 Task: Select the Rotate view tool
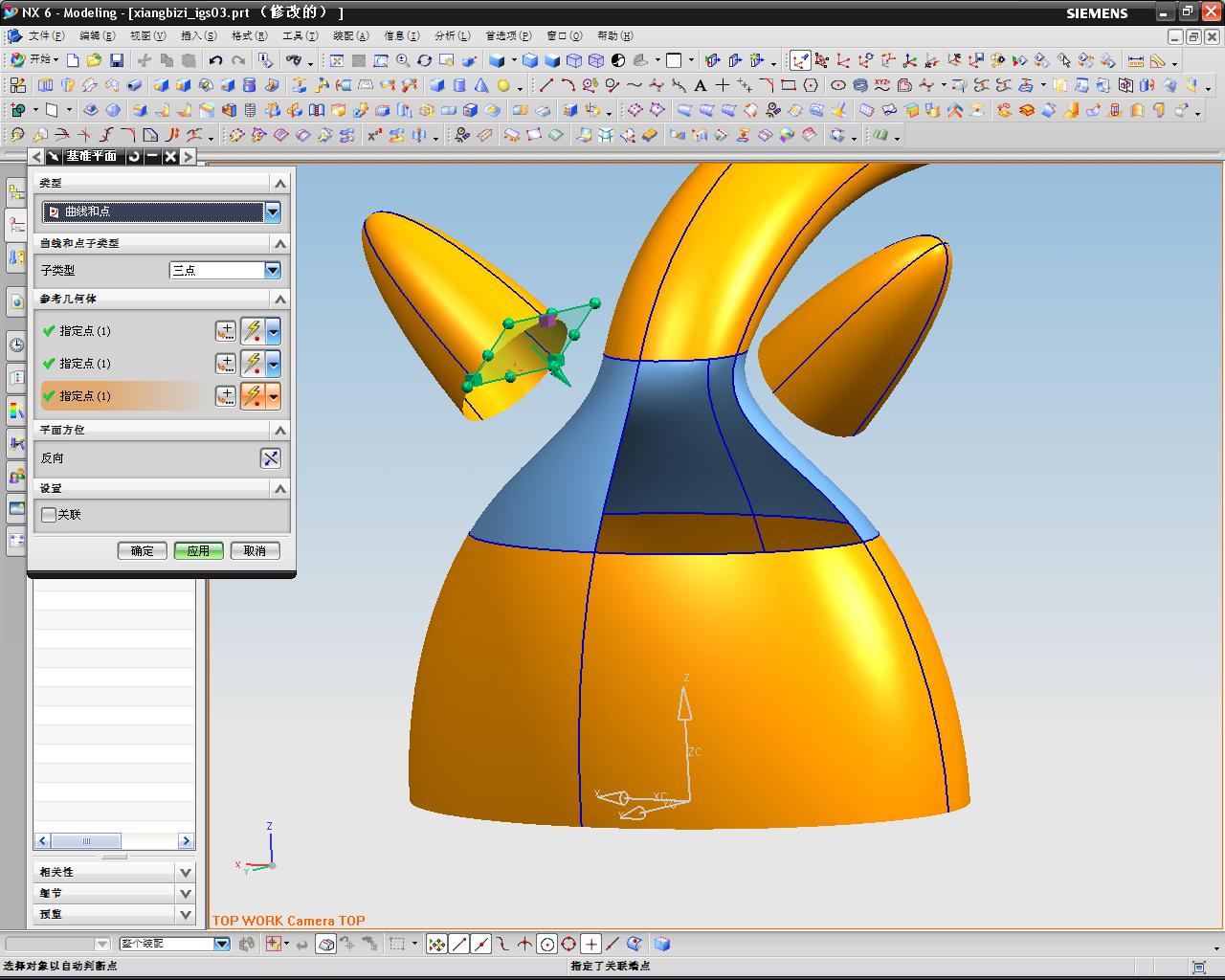coord(425,60)
